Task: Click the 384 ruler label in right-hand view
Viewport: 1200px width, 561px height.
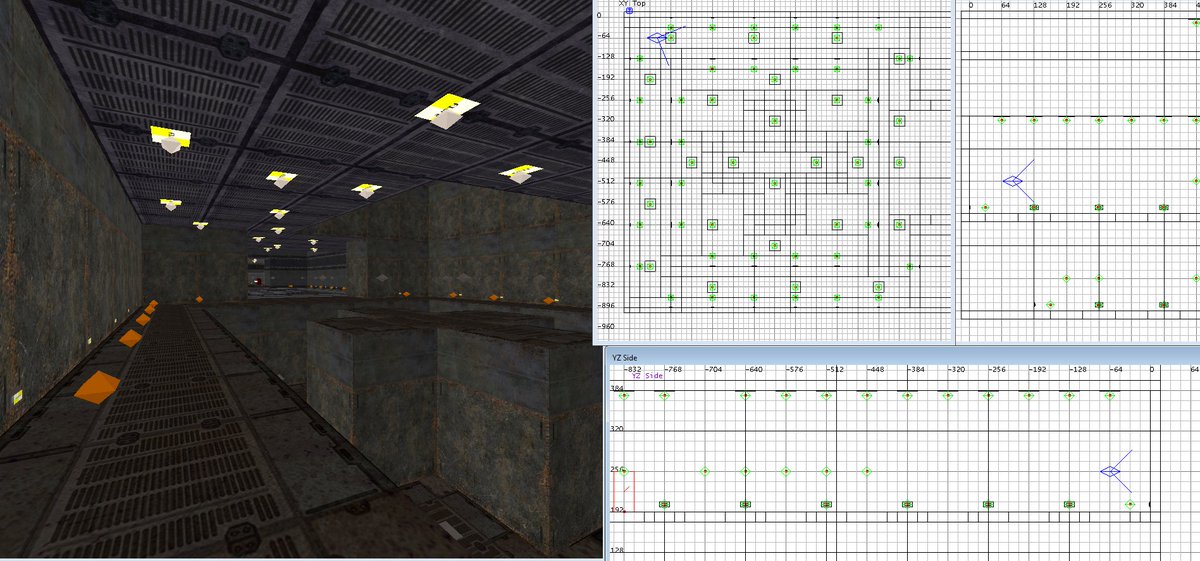Action: [1170, 5]
